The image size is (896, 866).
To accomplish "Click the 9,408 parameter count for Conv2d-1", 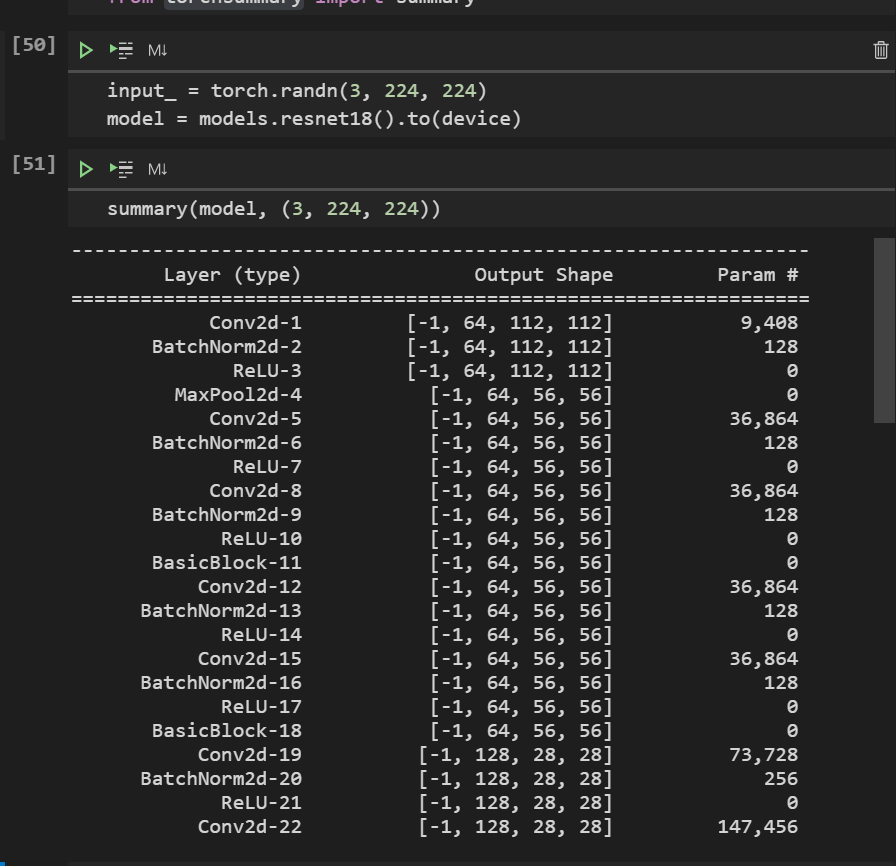I will 769,323.
